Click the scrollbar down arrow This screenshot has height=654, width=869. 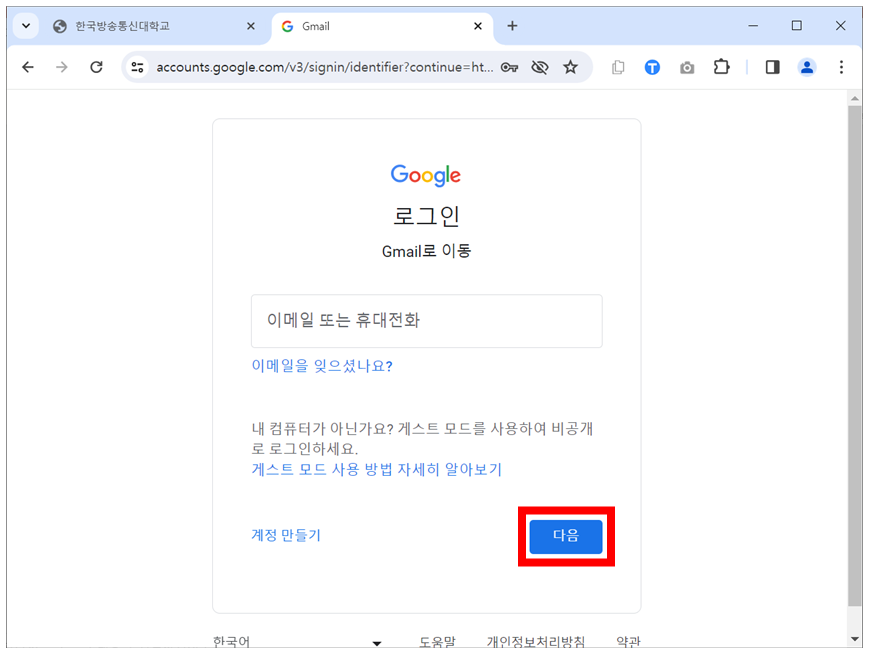(x=855, y=639)
